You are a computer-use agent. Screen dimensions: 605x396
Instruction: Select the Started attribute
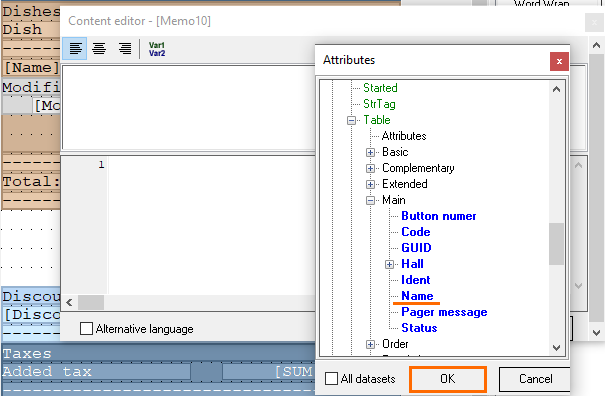pyautogui.click(x=380, y=88)
